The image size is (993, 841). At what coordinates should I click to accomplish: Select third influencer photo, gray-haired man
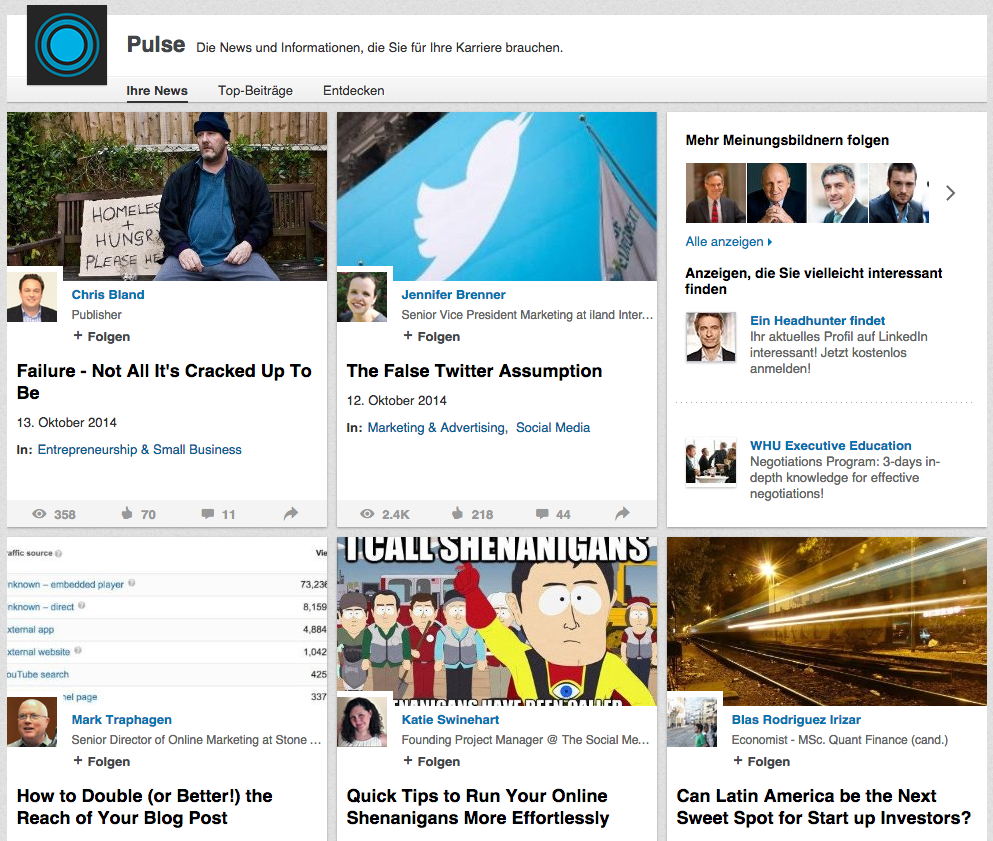[838, 193]
